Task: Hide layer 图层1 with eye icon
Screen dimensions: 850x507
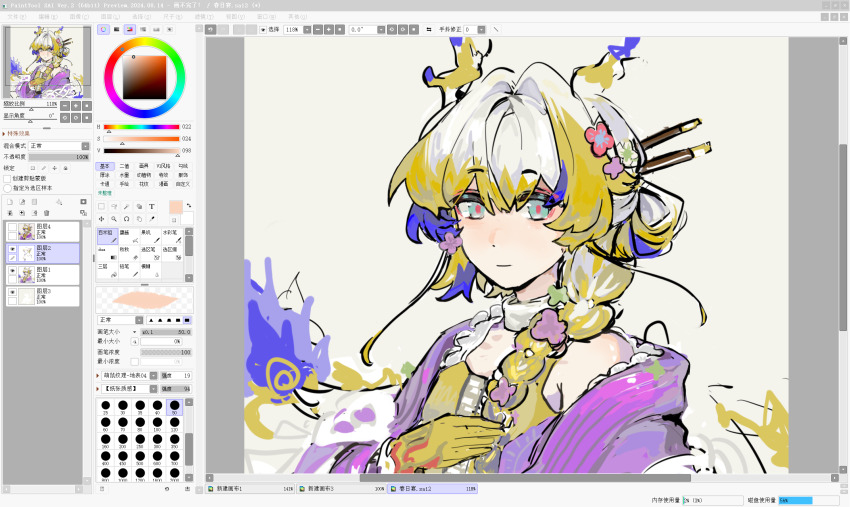Action: tap(12, 271)
